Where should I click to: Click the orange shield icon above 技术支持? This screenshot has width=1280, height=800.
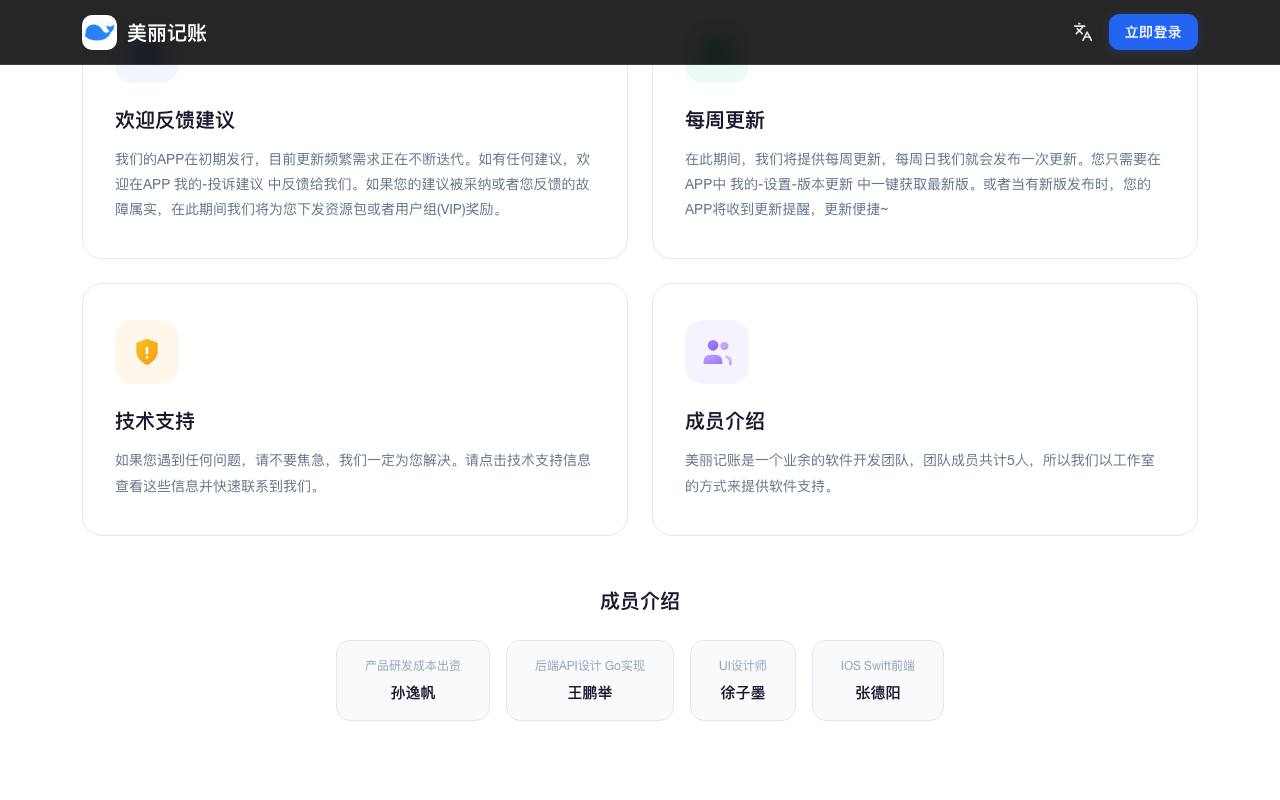pyautogui.click(x=147, y=352)
